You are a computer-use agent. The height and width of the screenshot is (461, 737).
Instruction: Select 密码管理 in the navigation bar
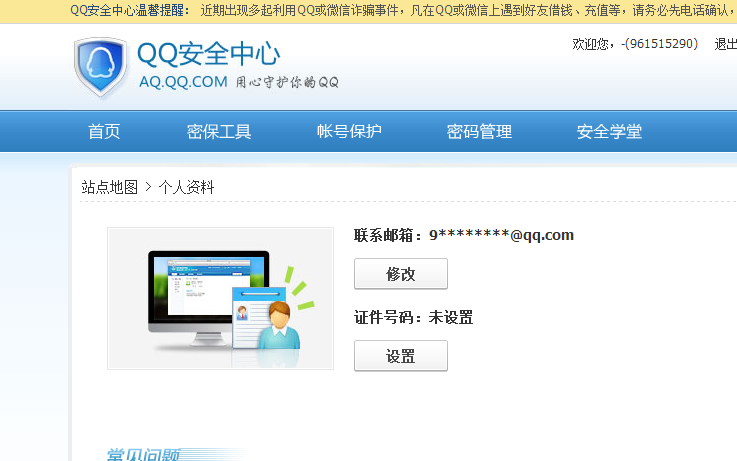[x=479, y=132]
